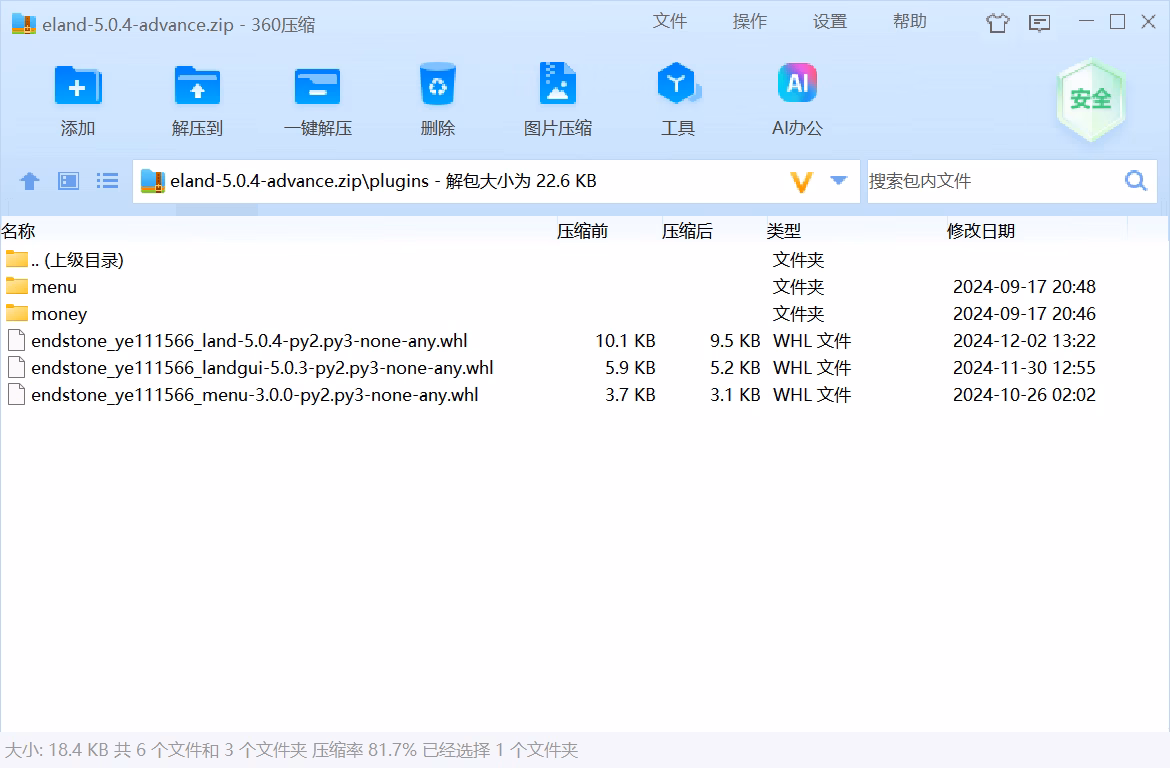The image size is (1170, 768).
Task: Open the 文件 (File) menu
Action: (x=670, y=21)
